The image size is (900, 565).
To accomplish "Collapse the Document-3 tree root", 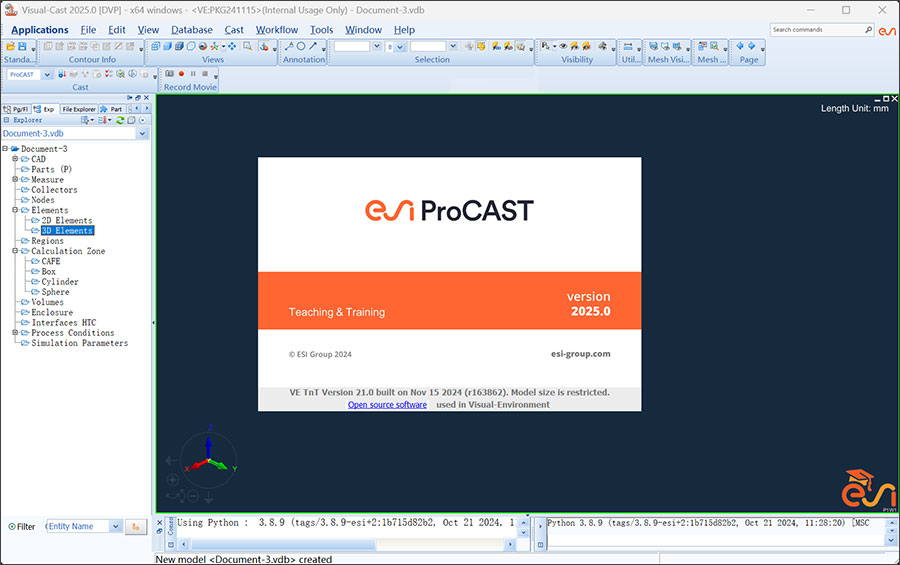I will (x=5, y=149).
